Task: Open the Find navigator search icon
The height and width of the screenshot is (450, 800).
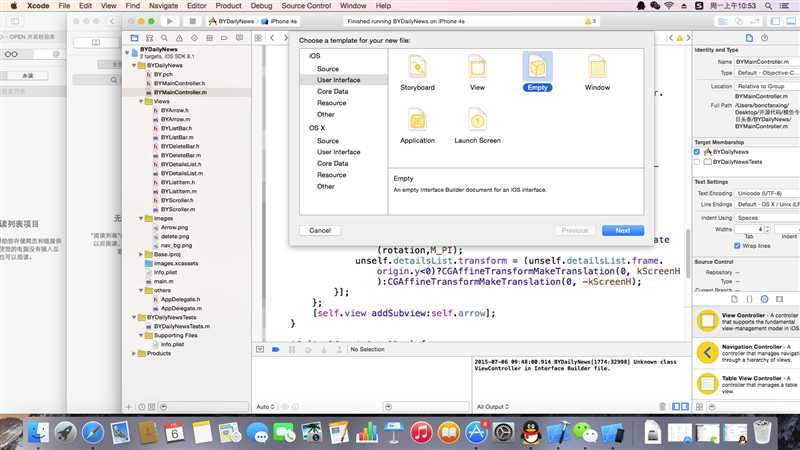Action: [x=164, y=38]
